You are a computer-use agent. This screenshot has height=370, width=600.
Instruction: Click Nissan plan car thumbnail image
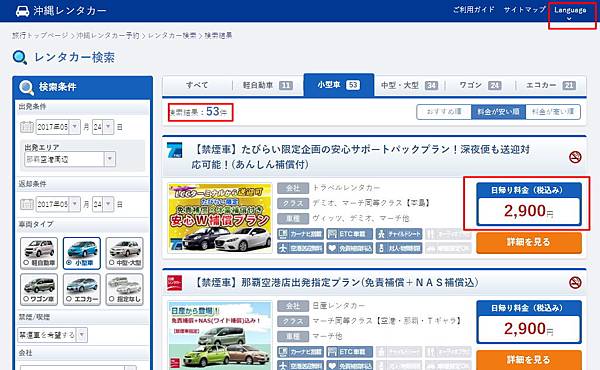tap(220, 336)
